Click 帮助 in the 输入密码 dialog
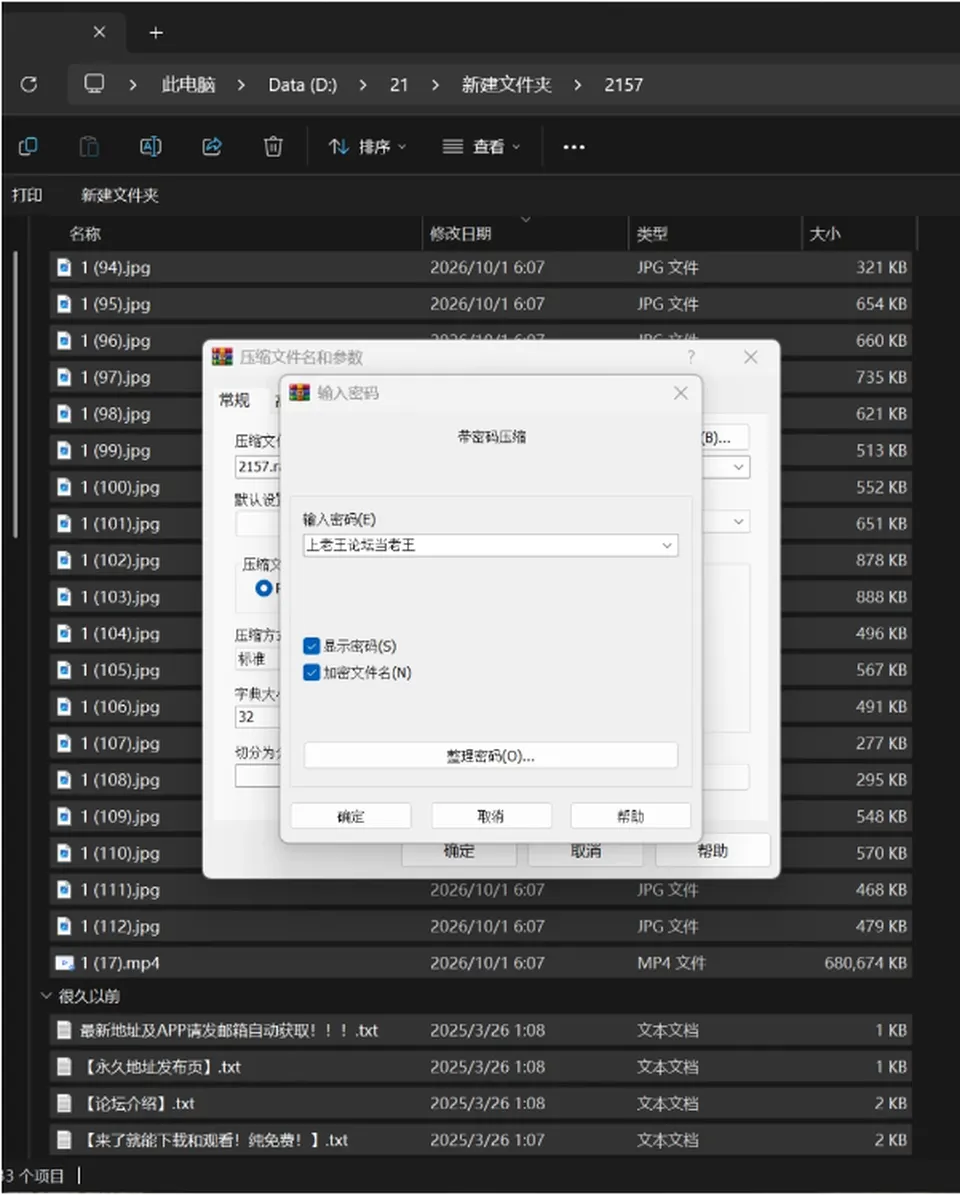The height and width of the screenshot is (1195, 960). (631, 816)
